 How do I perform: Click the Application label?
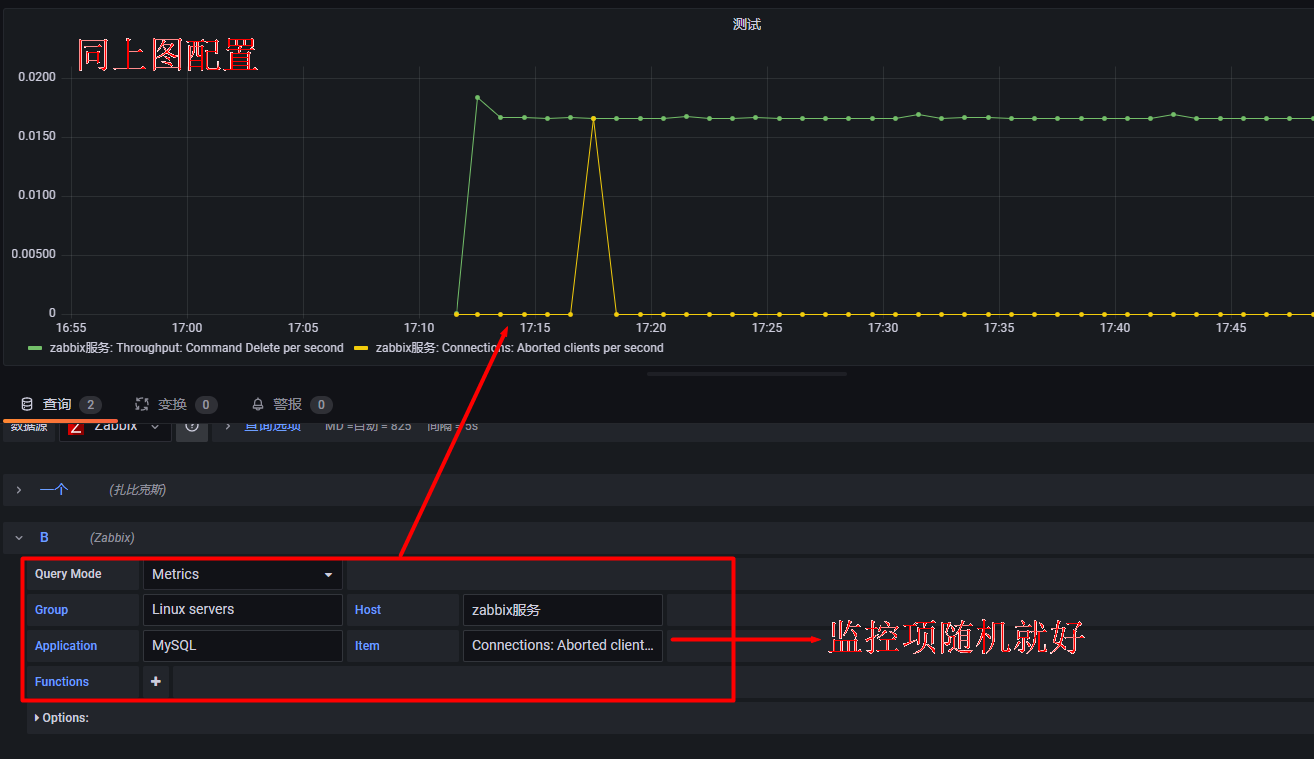tap(66, 646)
